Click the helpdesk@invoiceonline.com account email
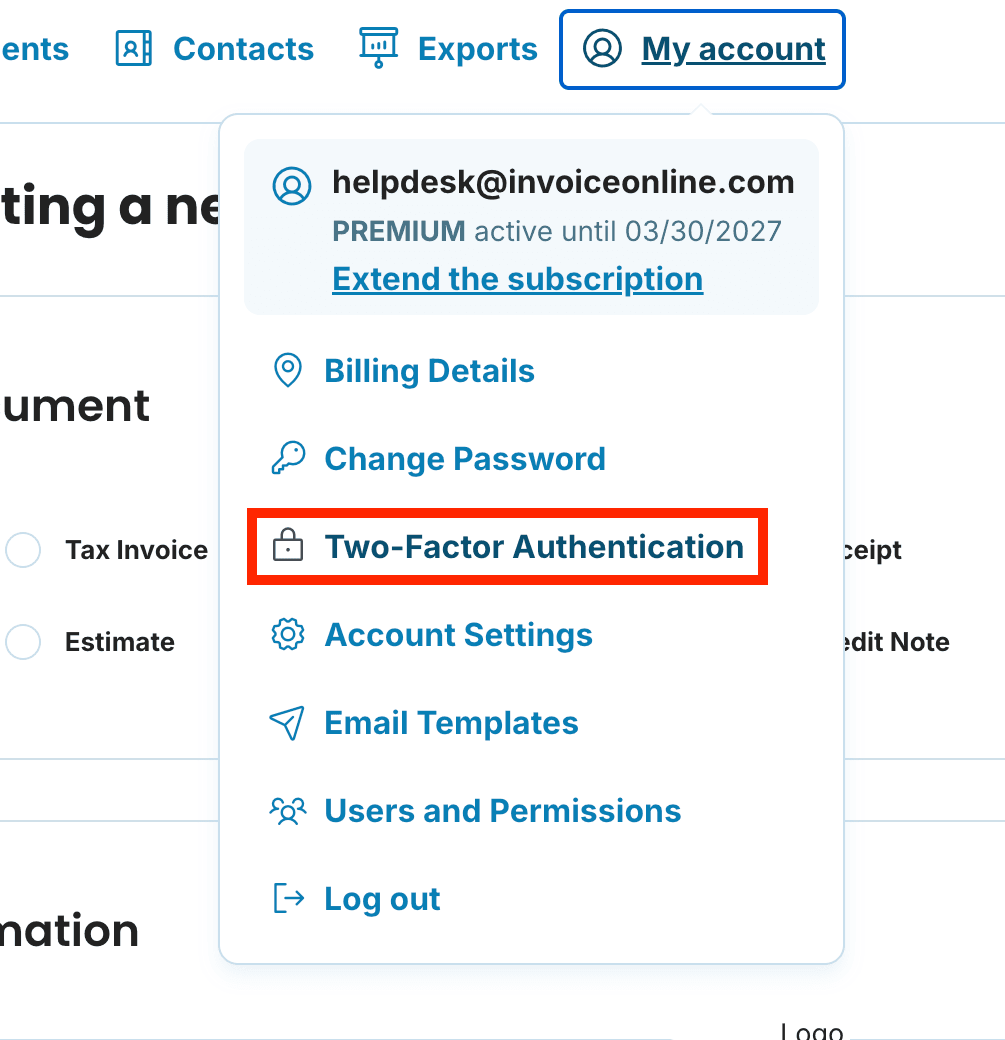This screenshot has width=1005, height=1040. (563, 182)
